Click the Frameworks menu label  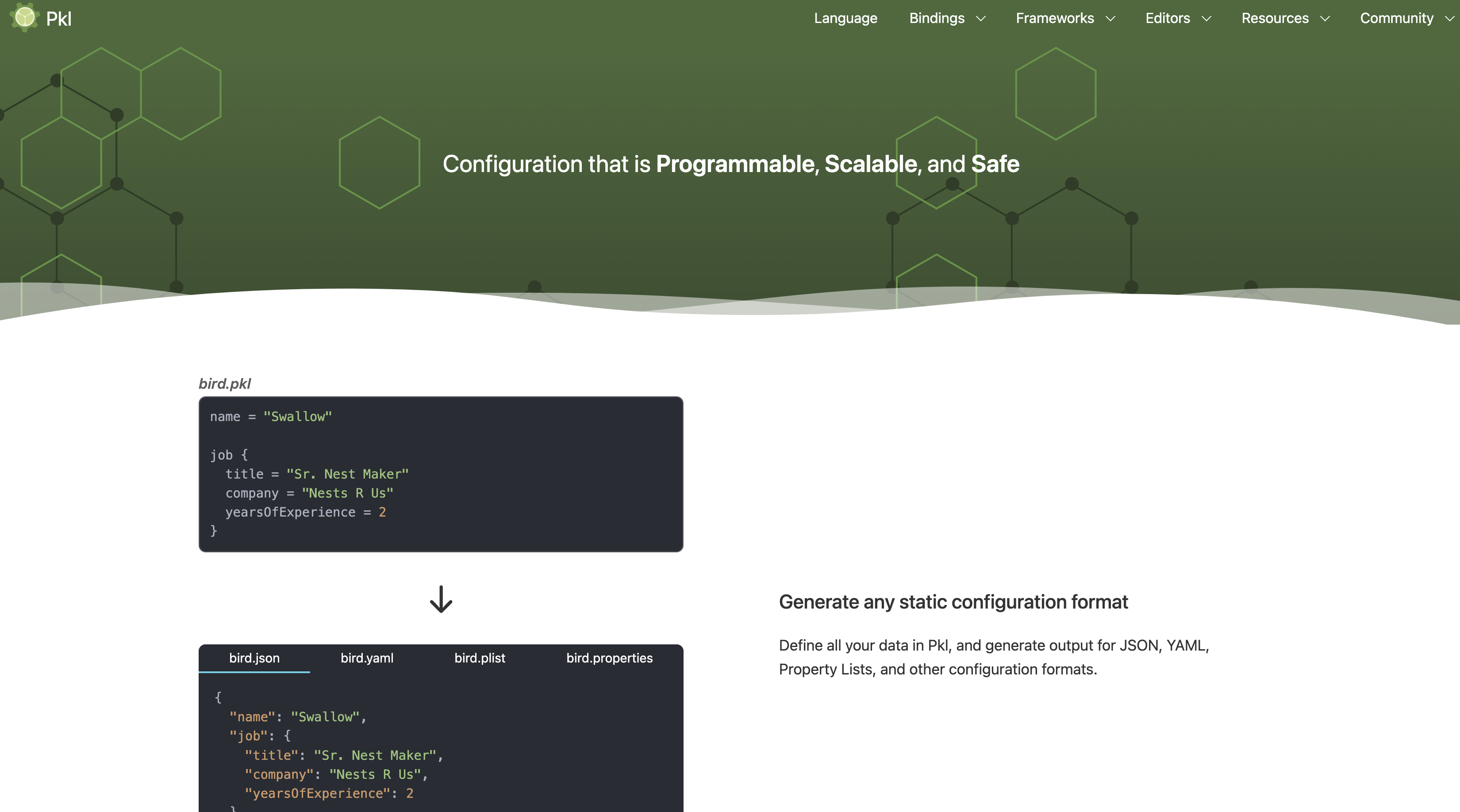pos(1054,18)
